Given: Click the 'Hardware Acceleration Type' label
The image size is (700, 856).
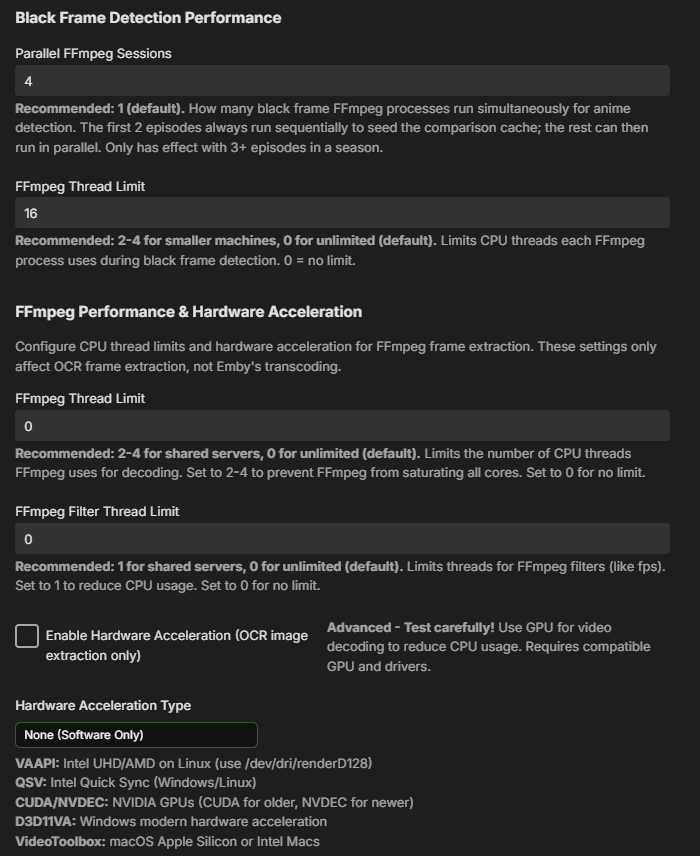Looking at the screenshot, I should 103,705.
